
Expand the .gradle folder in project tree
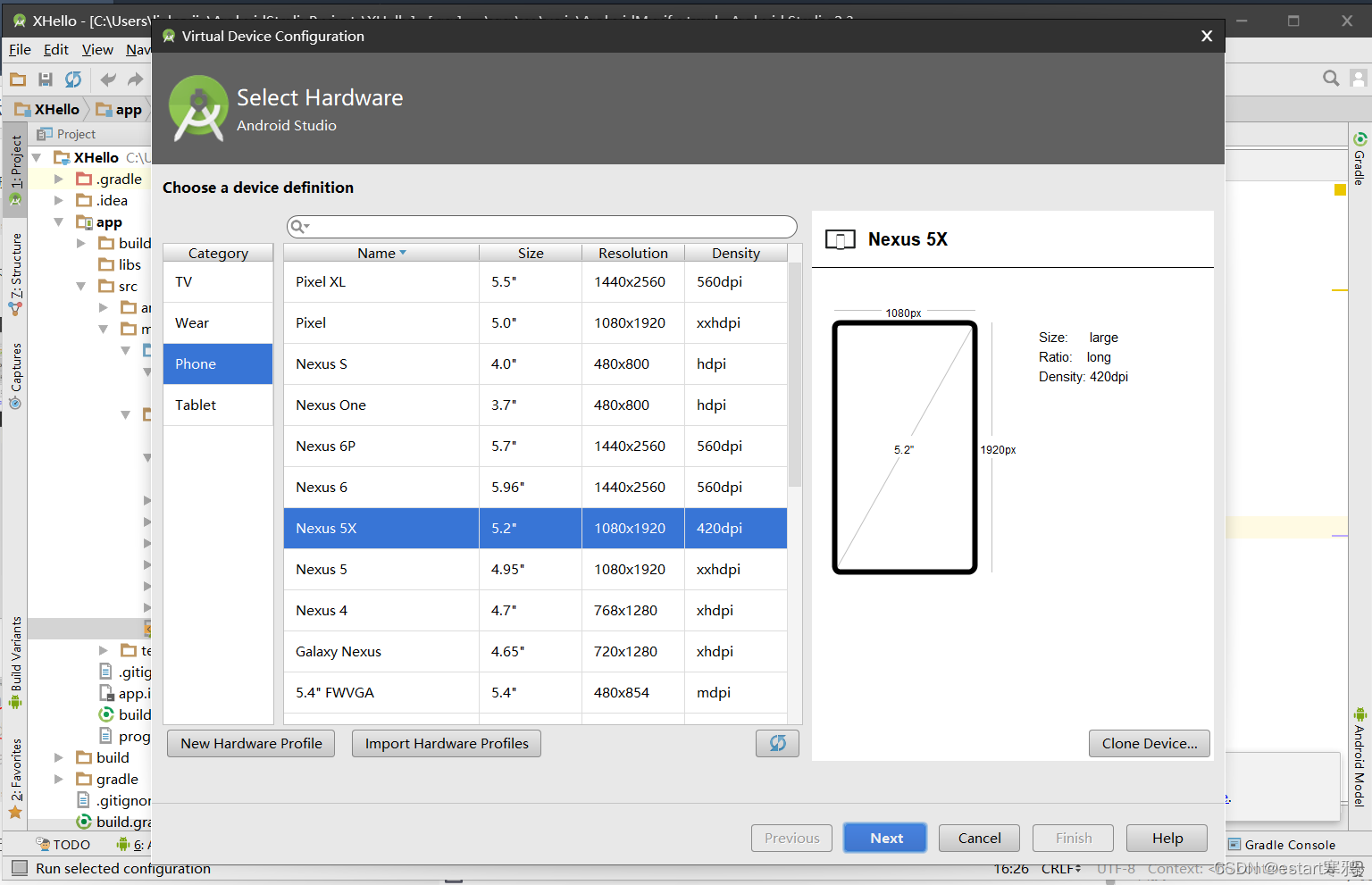point(59,179)
